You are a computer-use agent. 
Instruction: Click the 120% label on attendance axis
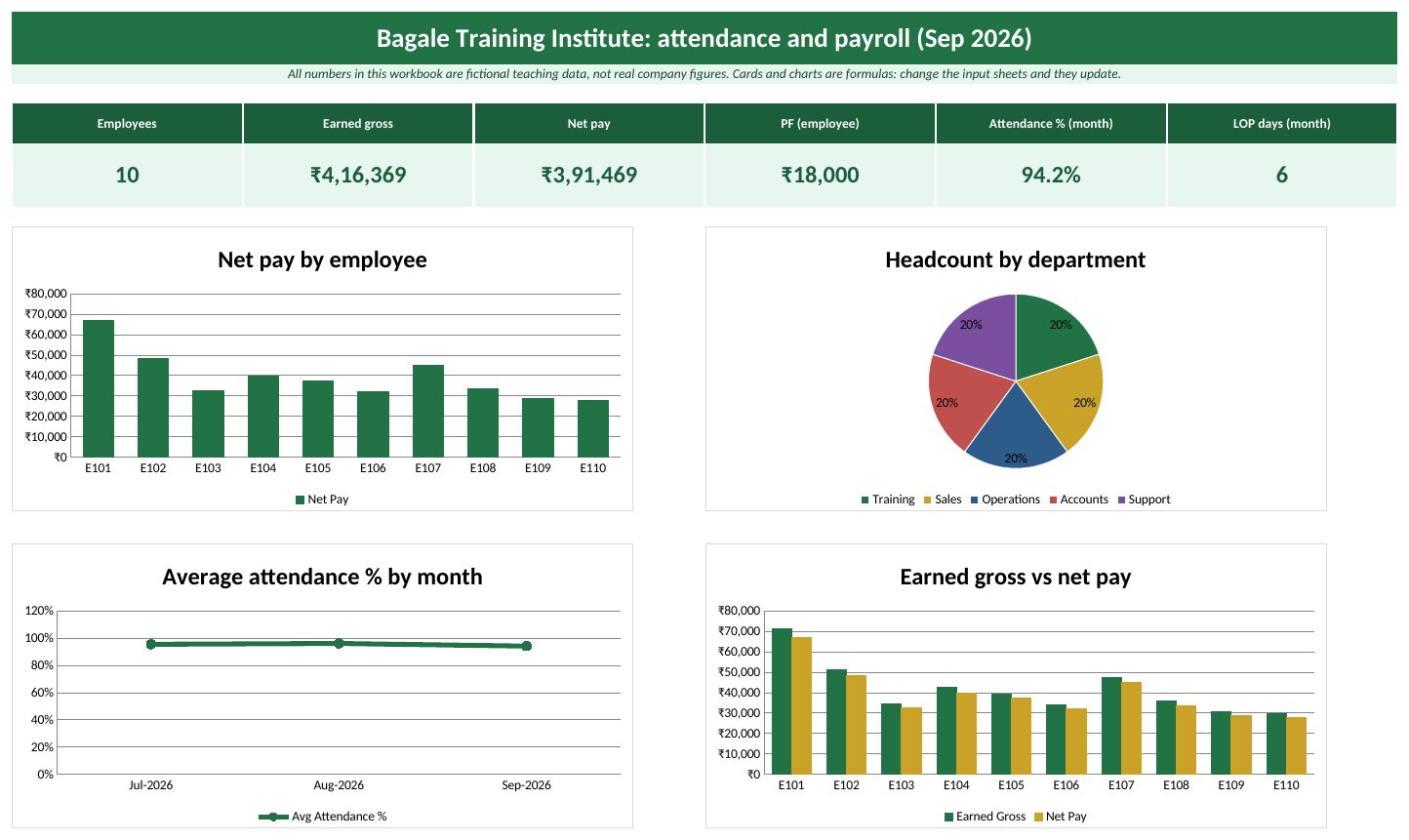[40, 611]
